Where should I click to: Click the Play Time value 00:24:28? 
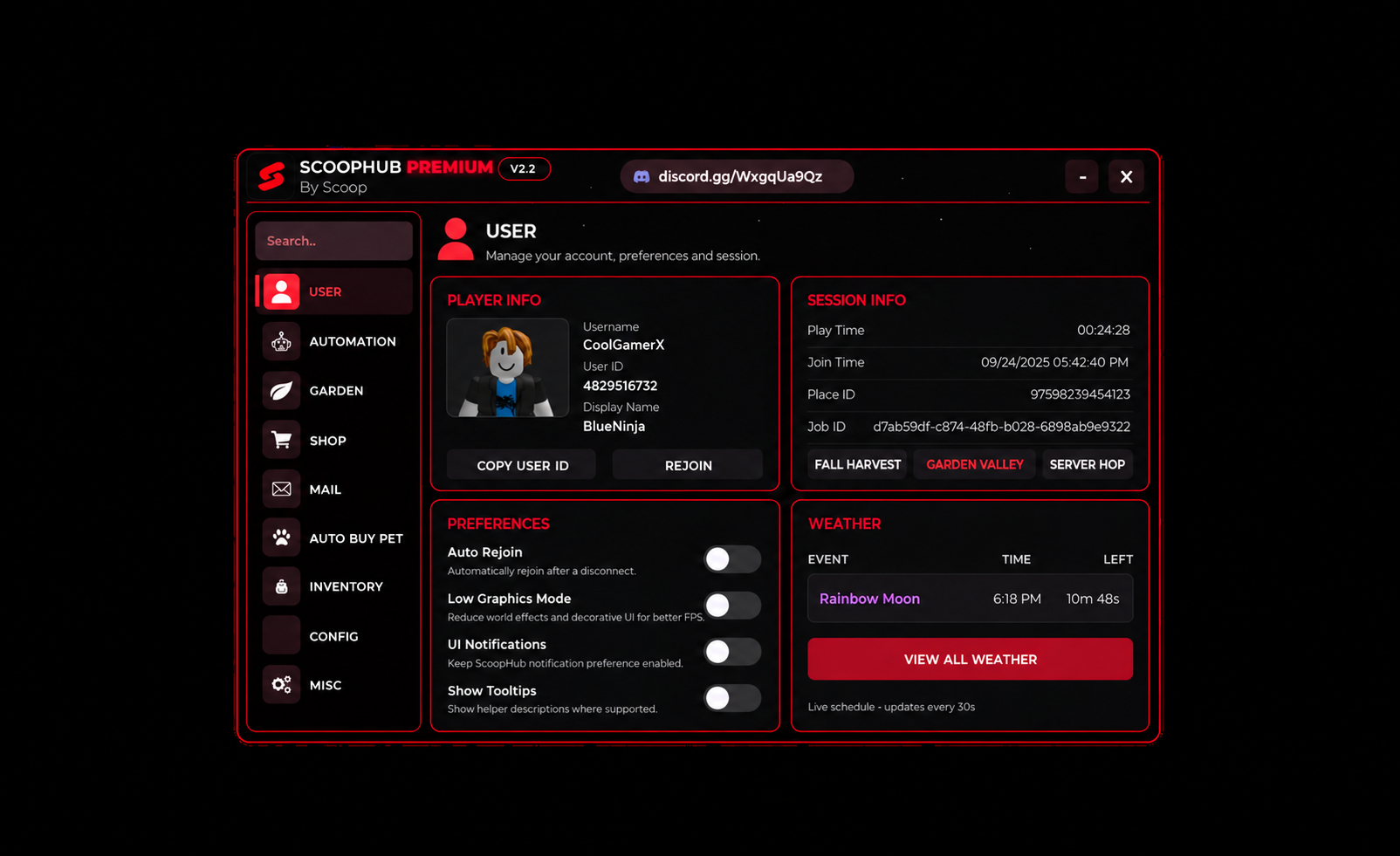(x=1103, y=330)
